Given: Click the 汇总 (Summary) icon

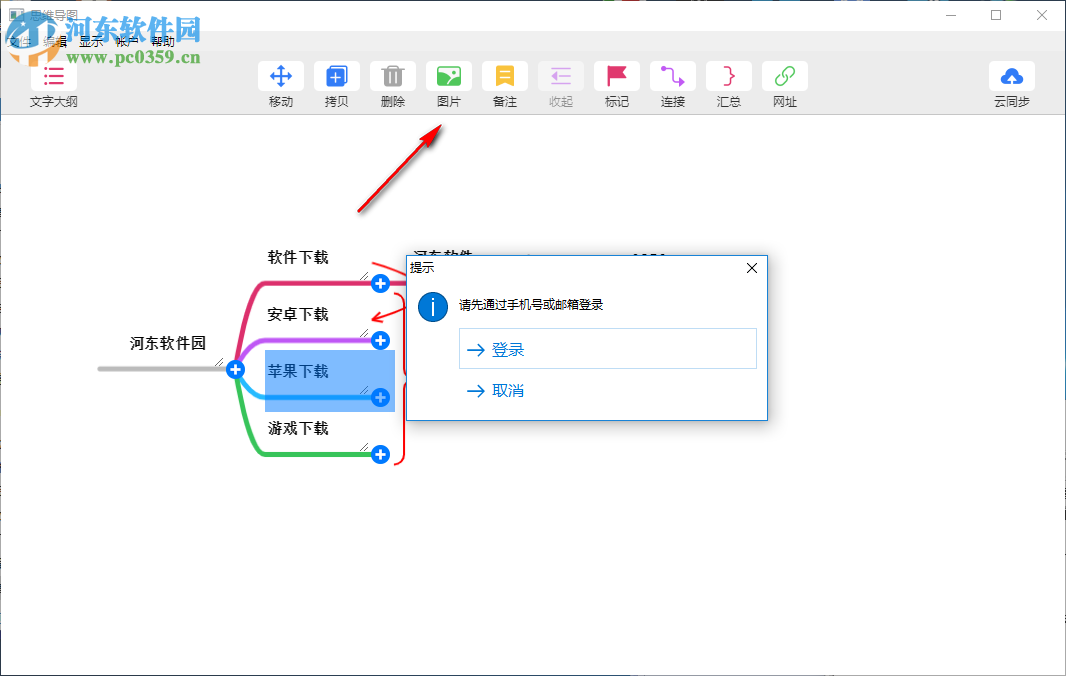Looking at the screenshot, I should coord(729,75).
